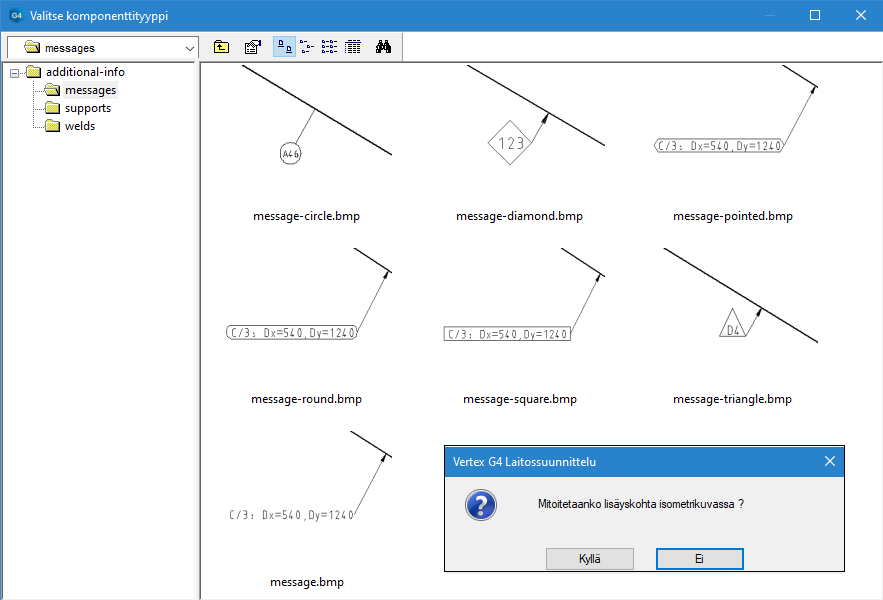
Task: Click the blue question mark dialog icon
Action: click(x=480, y=505)
